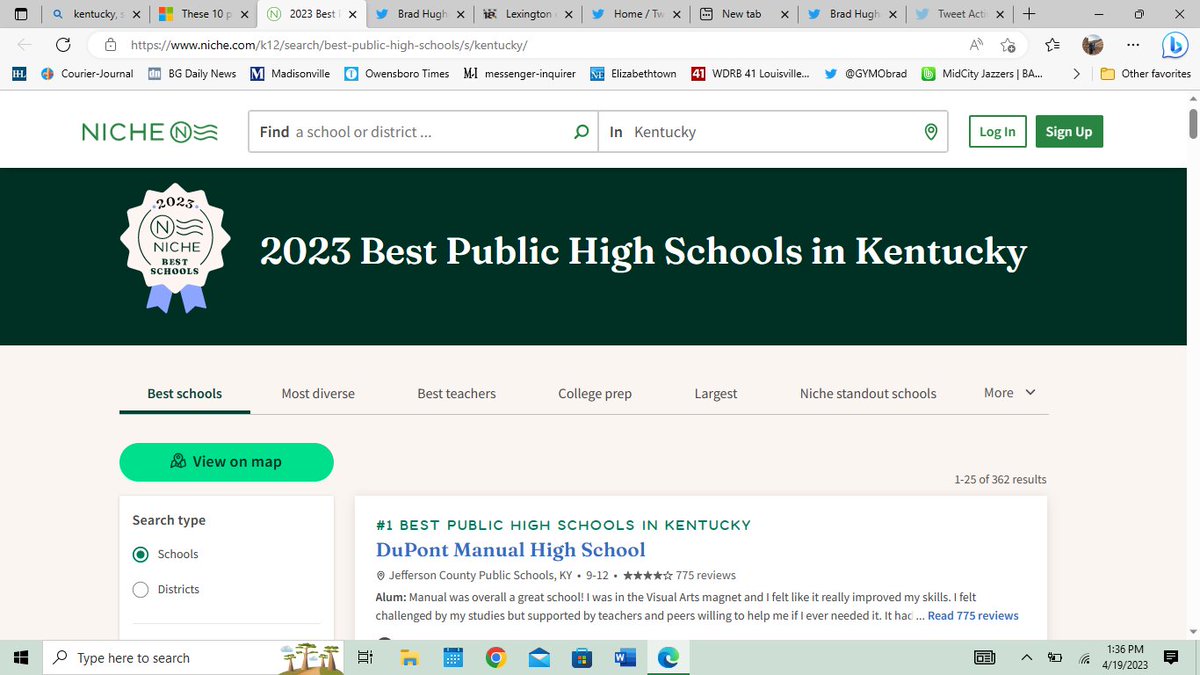Open Microsoft Store from taskbar

tap(582, 657)
